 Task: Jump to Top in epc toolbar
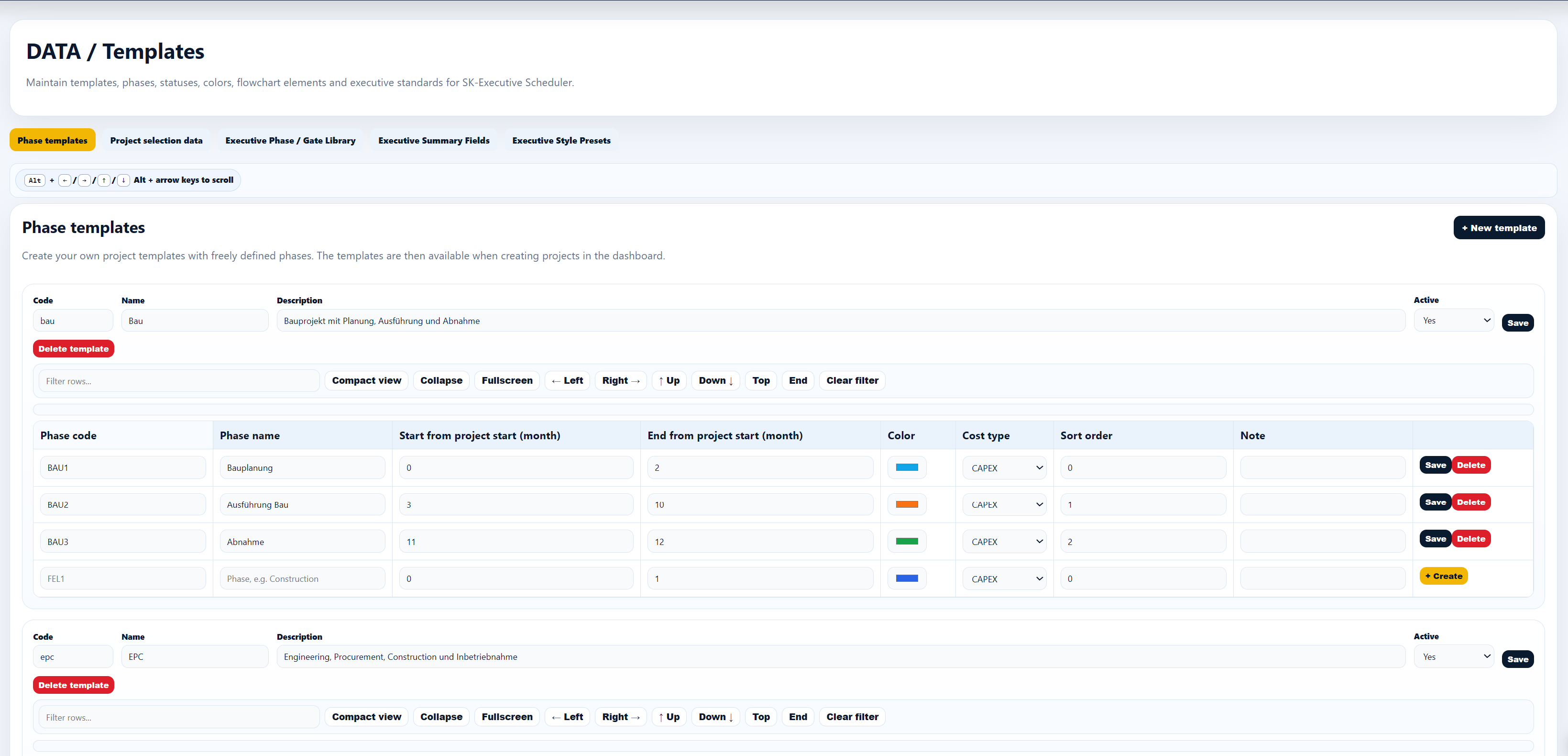coord(761,716)
